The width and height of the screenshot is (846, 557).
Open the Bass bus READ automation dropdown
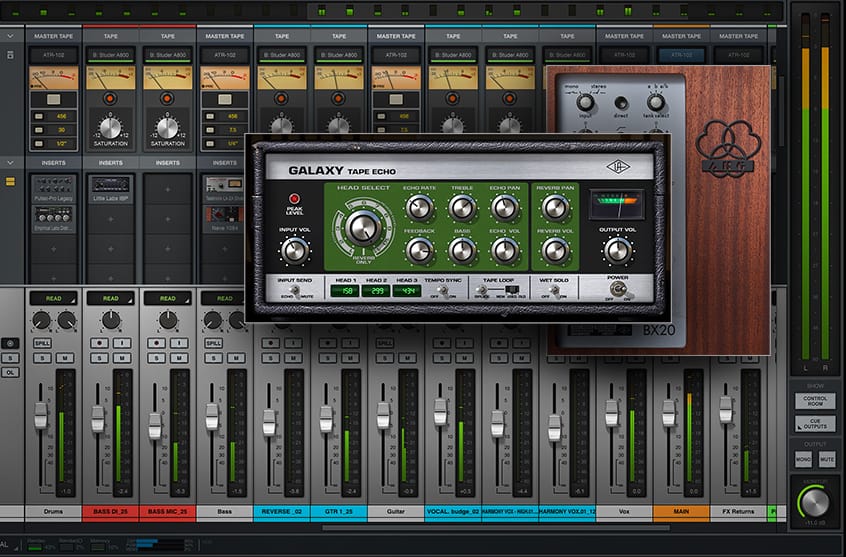(224, 298)
